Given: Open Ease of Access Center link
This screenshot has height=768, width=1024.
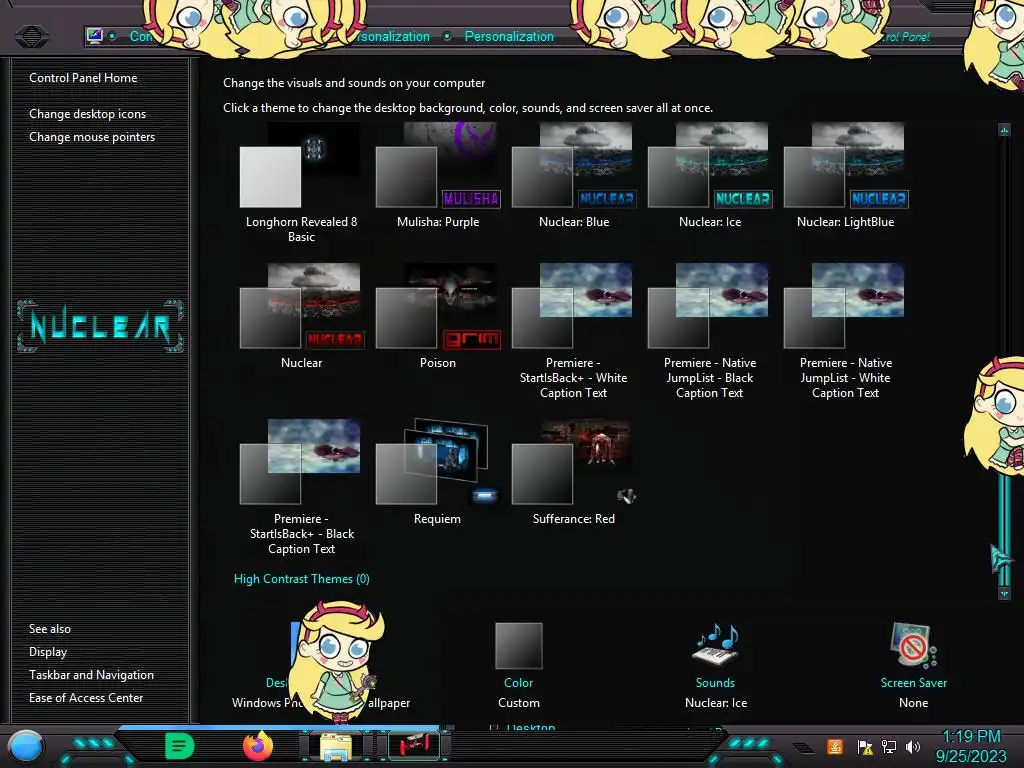Looking at the screenshot, I should click(x=86, y=697).
